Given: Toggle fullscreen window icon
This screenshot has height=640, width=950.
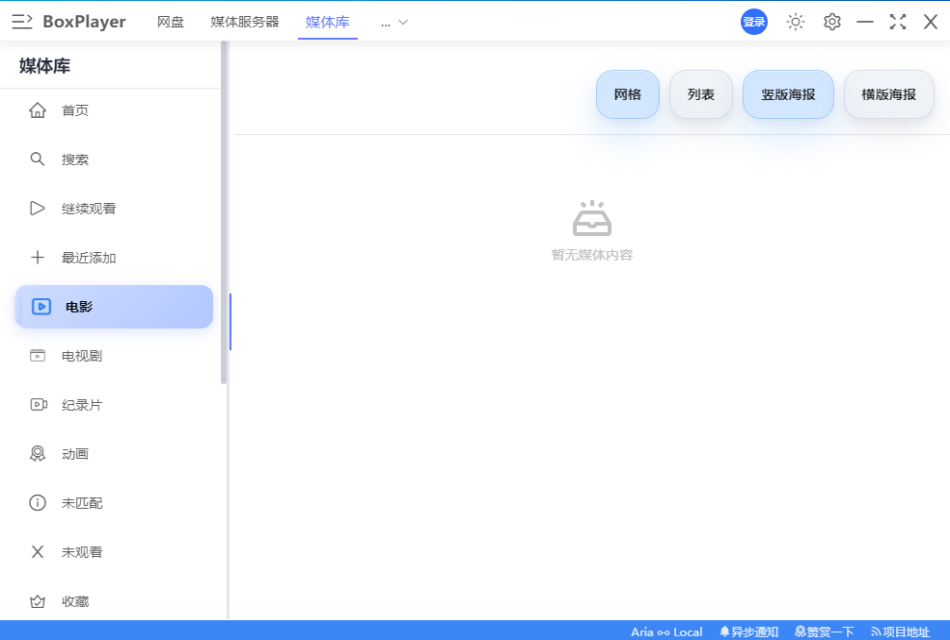Looking at the screenshot, I should tap(898, 22).
